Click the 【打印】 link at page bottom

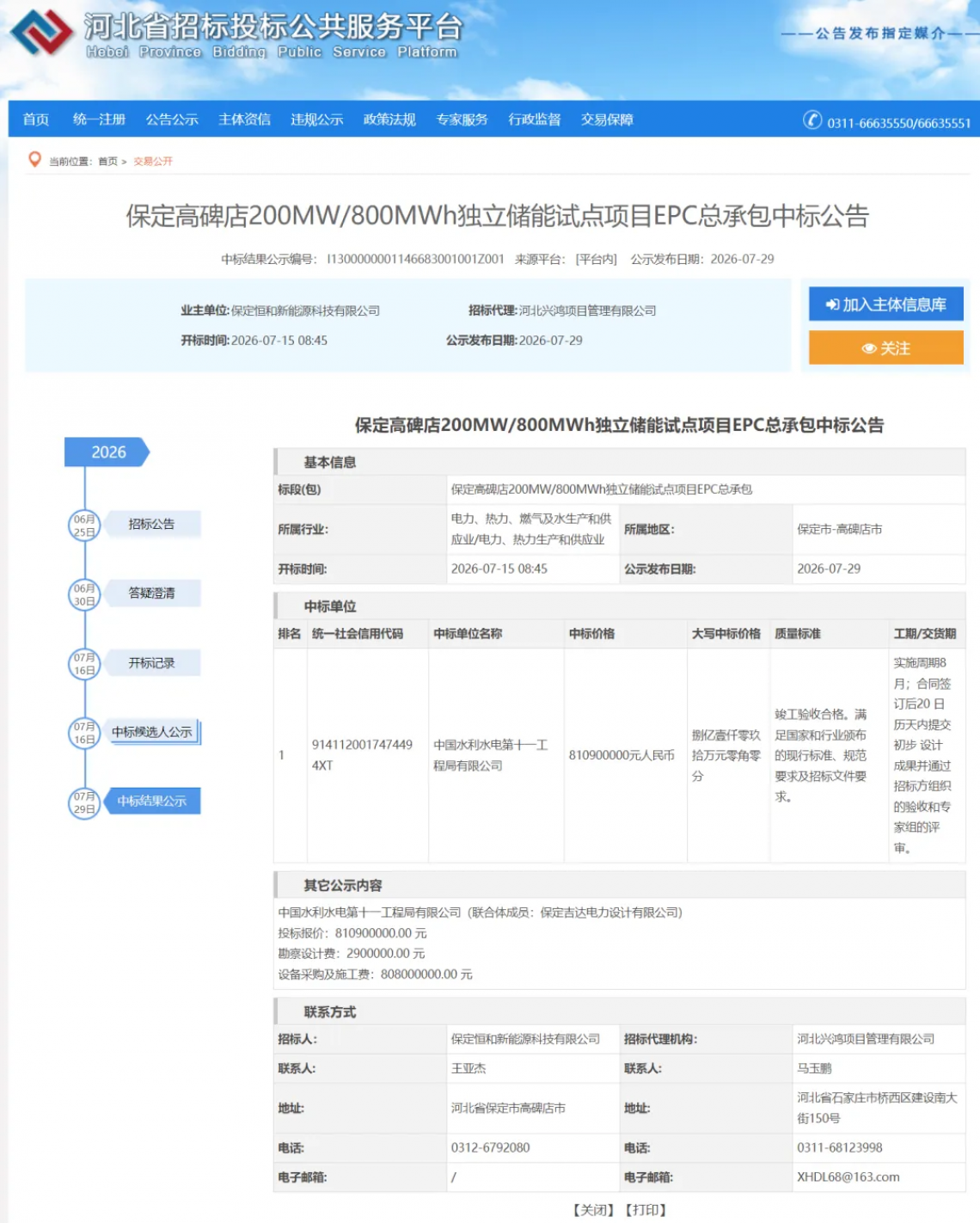tap(646, 1210)
